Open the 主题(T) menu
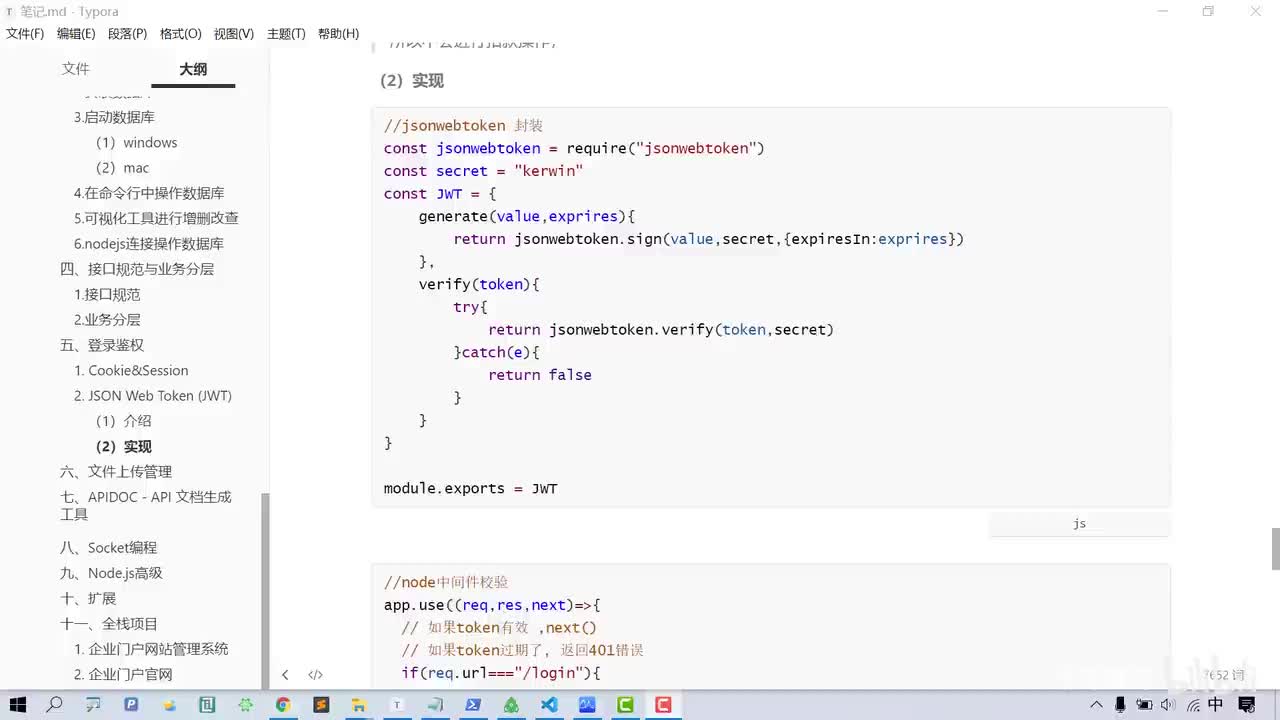Screen dimensions: 1280x720 coord(286,34)
